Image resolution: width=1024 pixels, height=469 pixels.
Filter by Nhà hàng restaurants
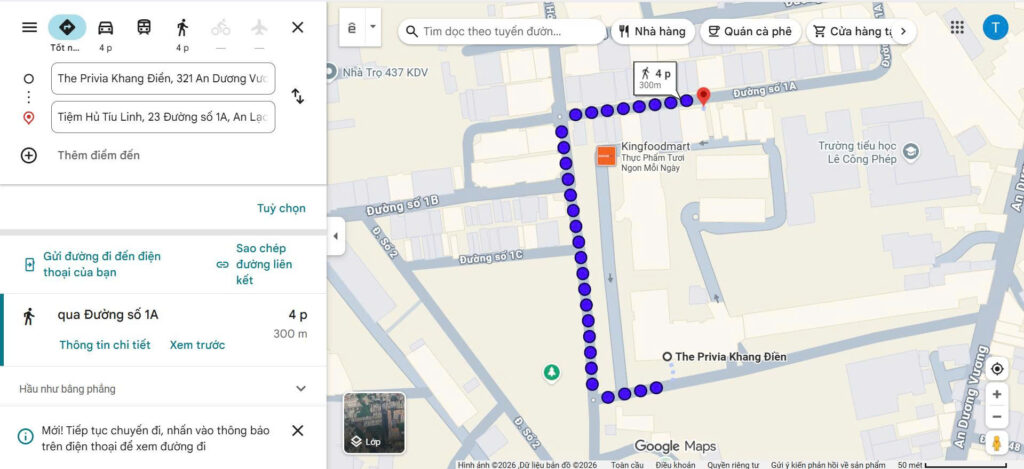click(652, 31)
